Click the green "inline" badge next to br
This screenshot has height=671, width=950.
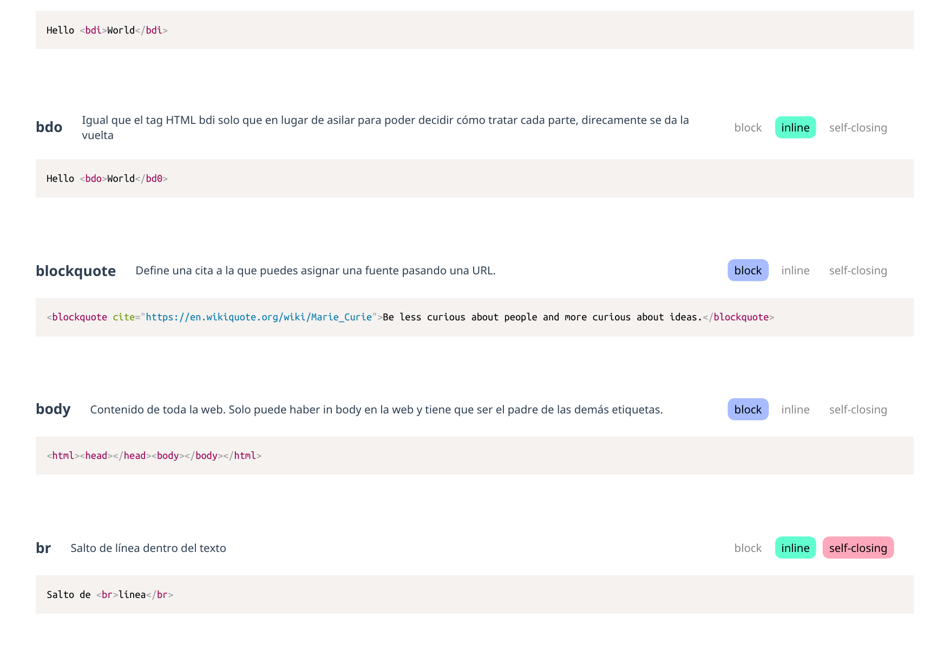coord(794,547)
